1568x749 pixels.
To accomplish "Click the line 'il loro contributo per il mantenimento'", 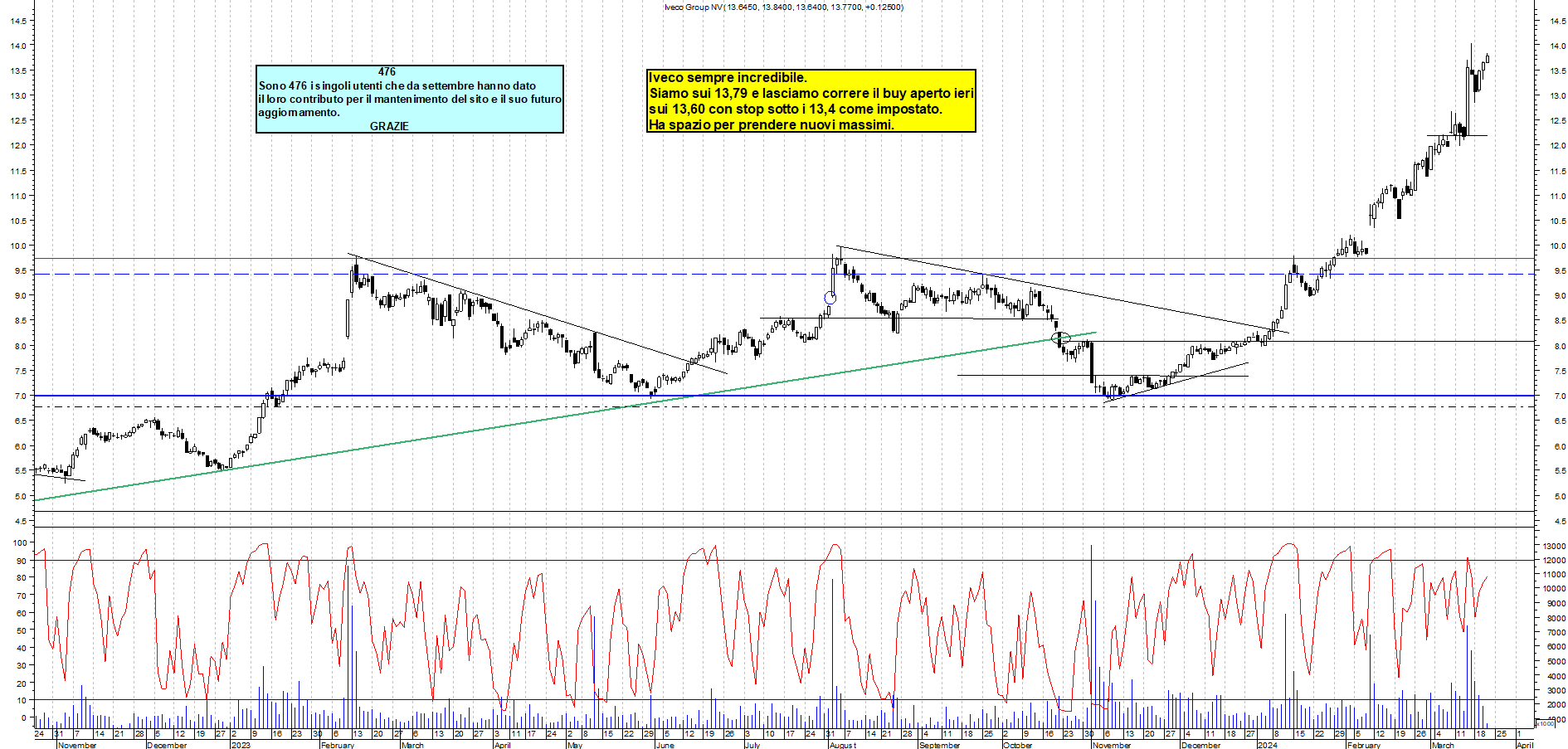I will pyautogui.click(x=410, y=99).
